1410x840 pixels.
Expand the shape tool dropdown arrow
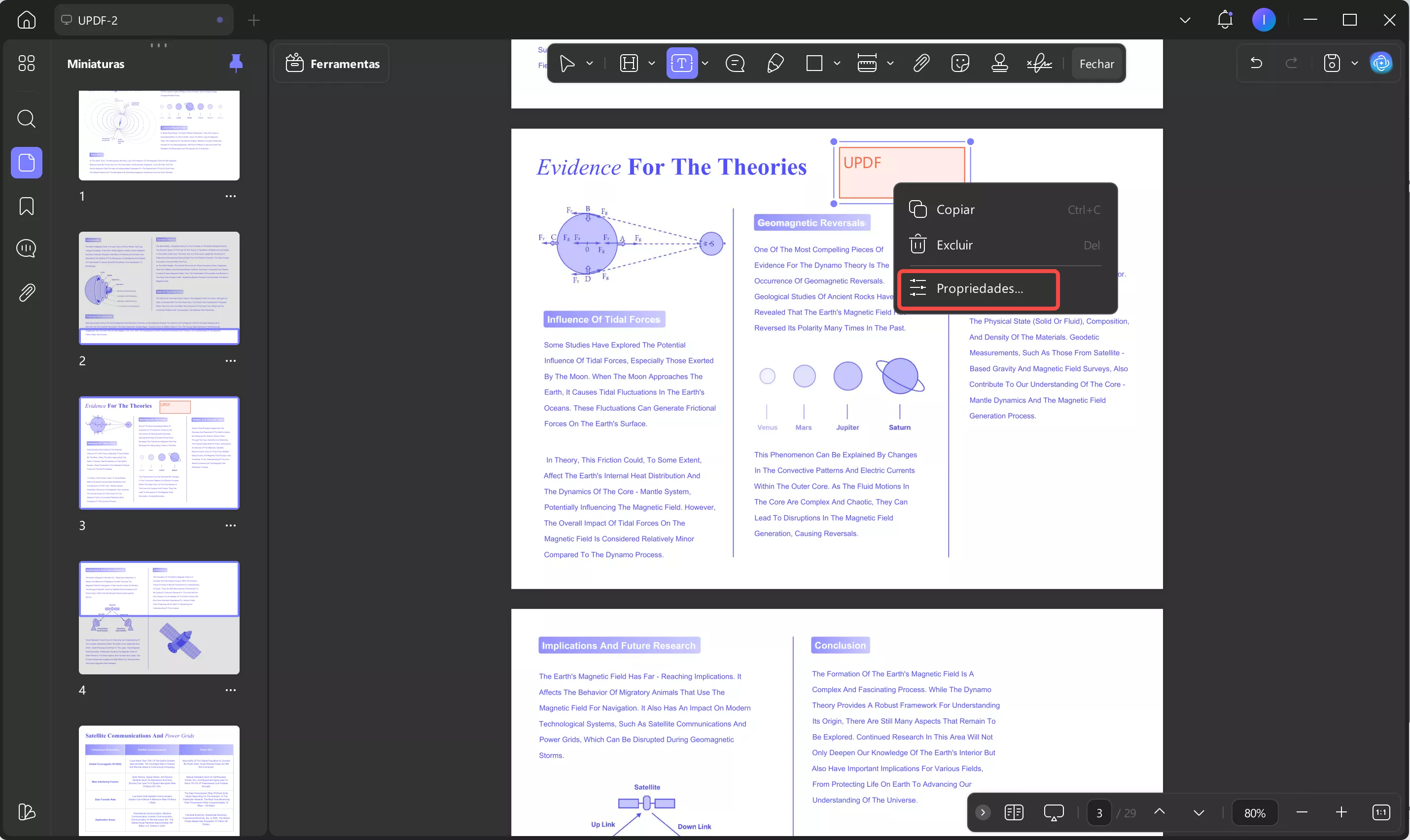click(837, 64)
